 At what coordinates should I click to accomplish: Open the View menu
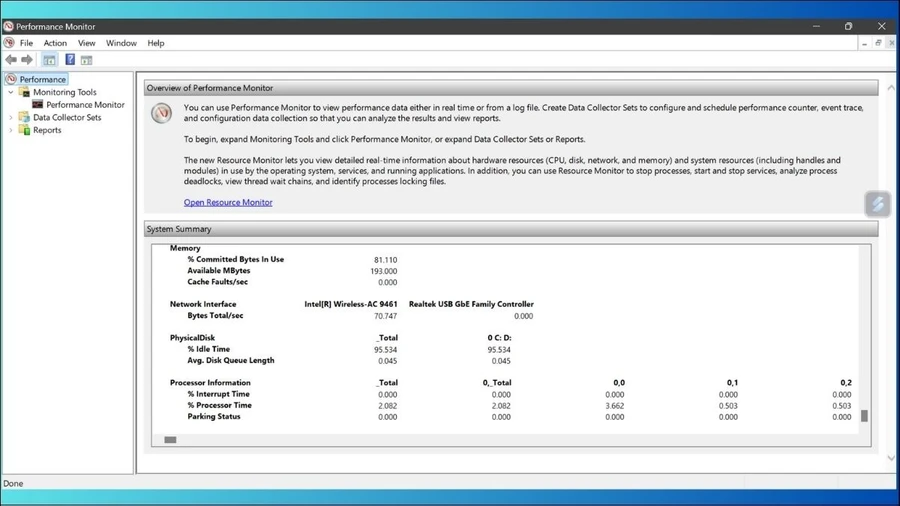[87, 43]
